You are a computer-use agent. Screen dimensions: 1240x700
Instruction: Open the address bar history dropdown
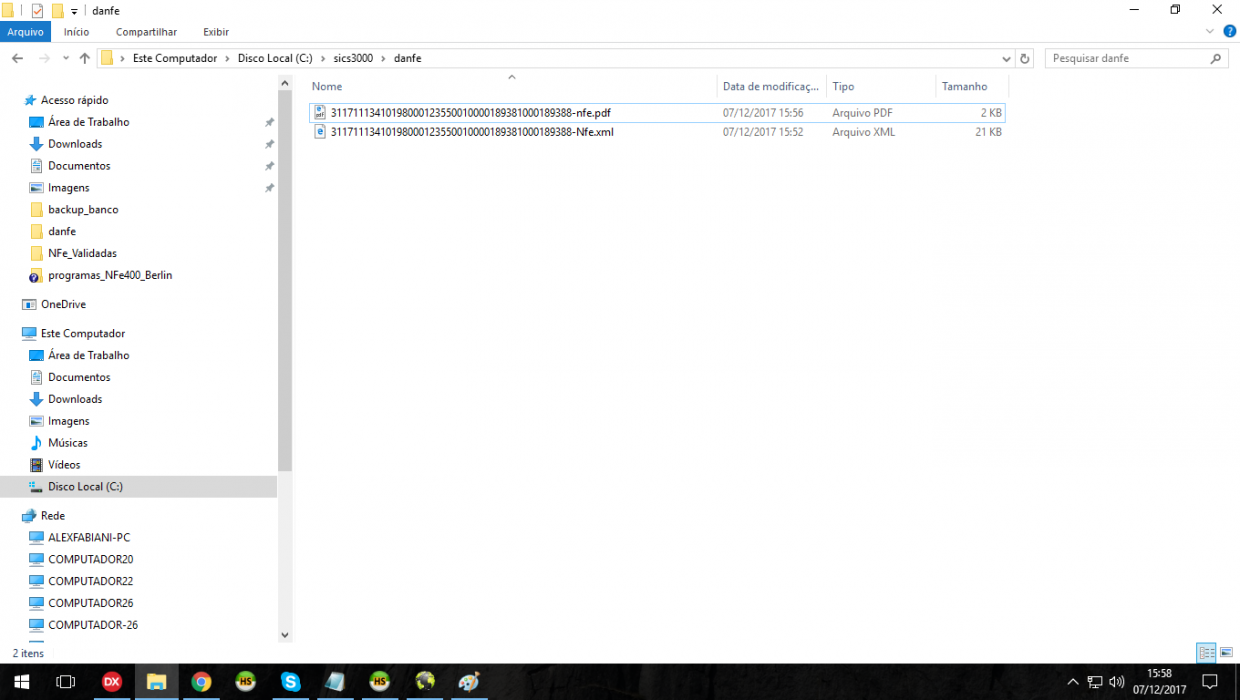1006,58
